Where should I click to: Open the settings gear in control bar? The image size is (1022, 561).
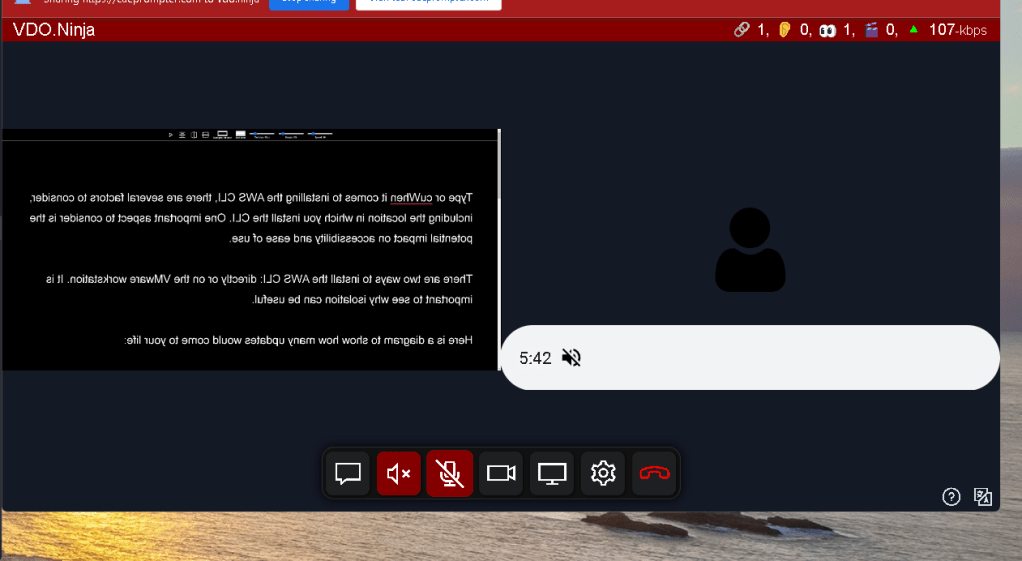603,473
